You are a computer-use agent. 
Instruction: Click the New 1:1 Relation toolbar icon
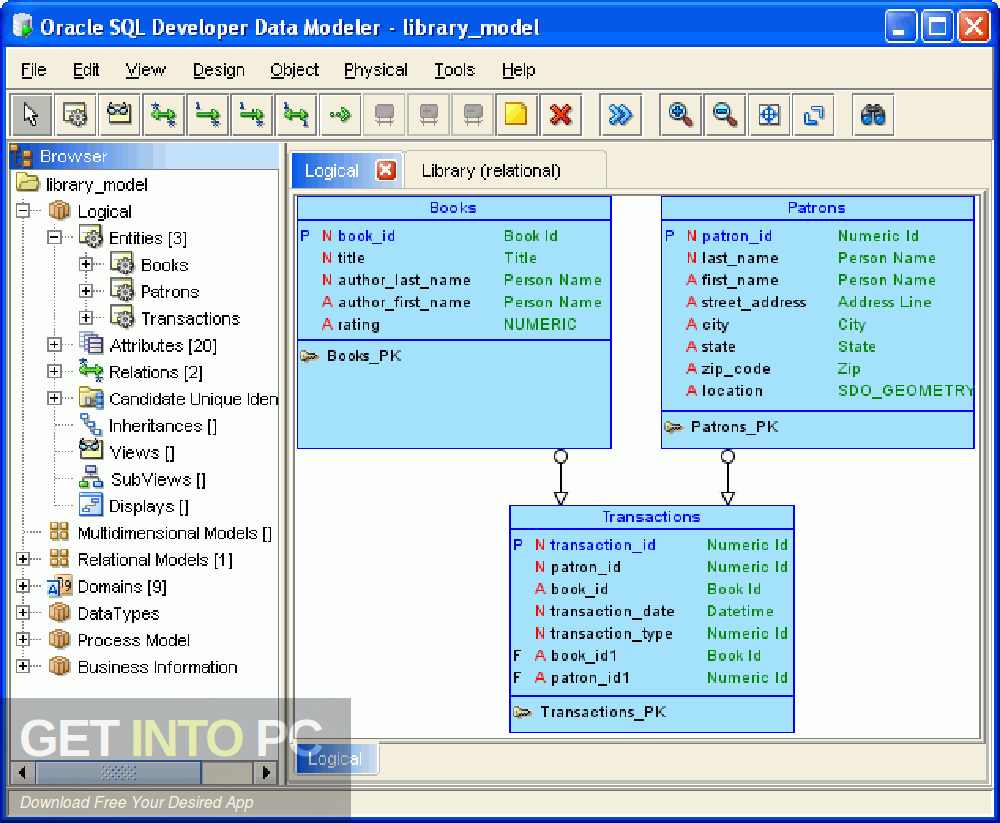click(296, 115)
